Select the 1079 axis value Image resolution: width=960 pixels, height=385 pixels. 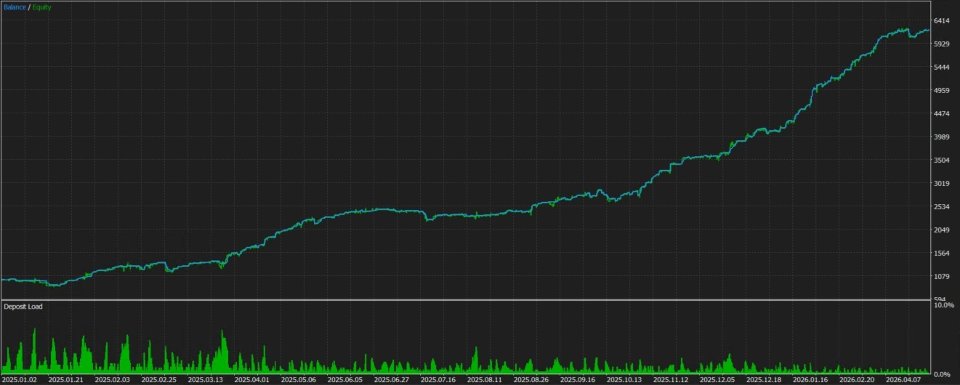(x=941, y=276)
